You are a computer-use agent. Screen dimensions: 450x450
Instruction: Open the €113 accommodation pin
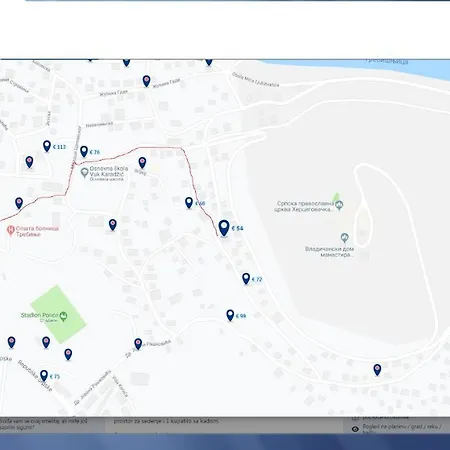pyautogui.click(x=47, y=146)
